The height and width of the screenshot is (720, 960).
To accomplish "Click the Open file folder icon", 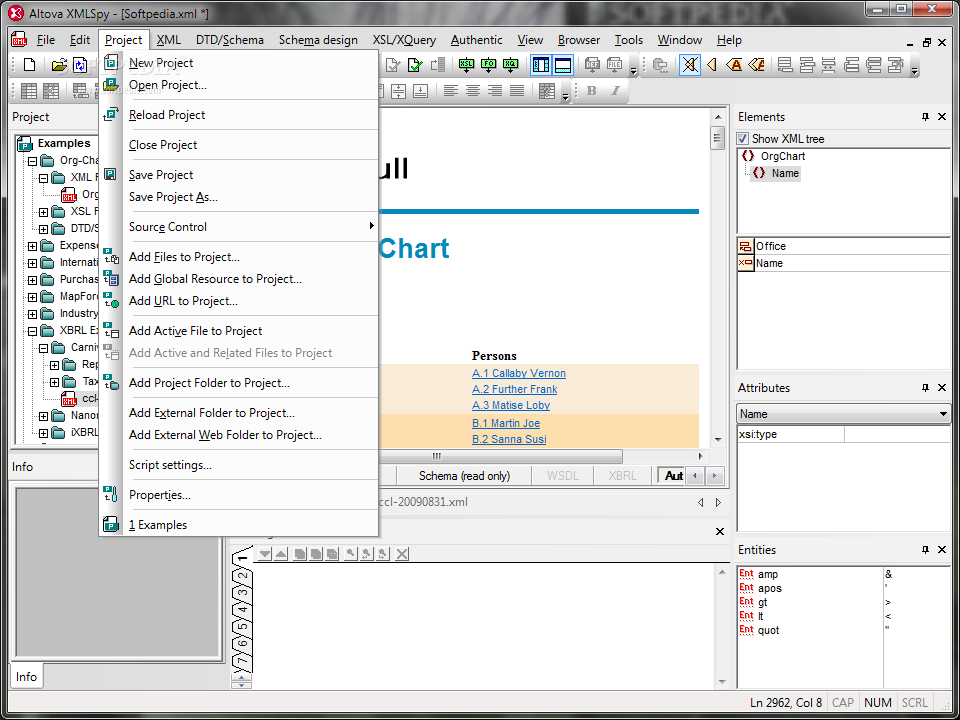I will point(59,64).
